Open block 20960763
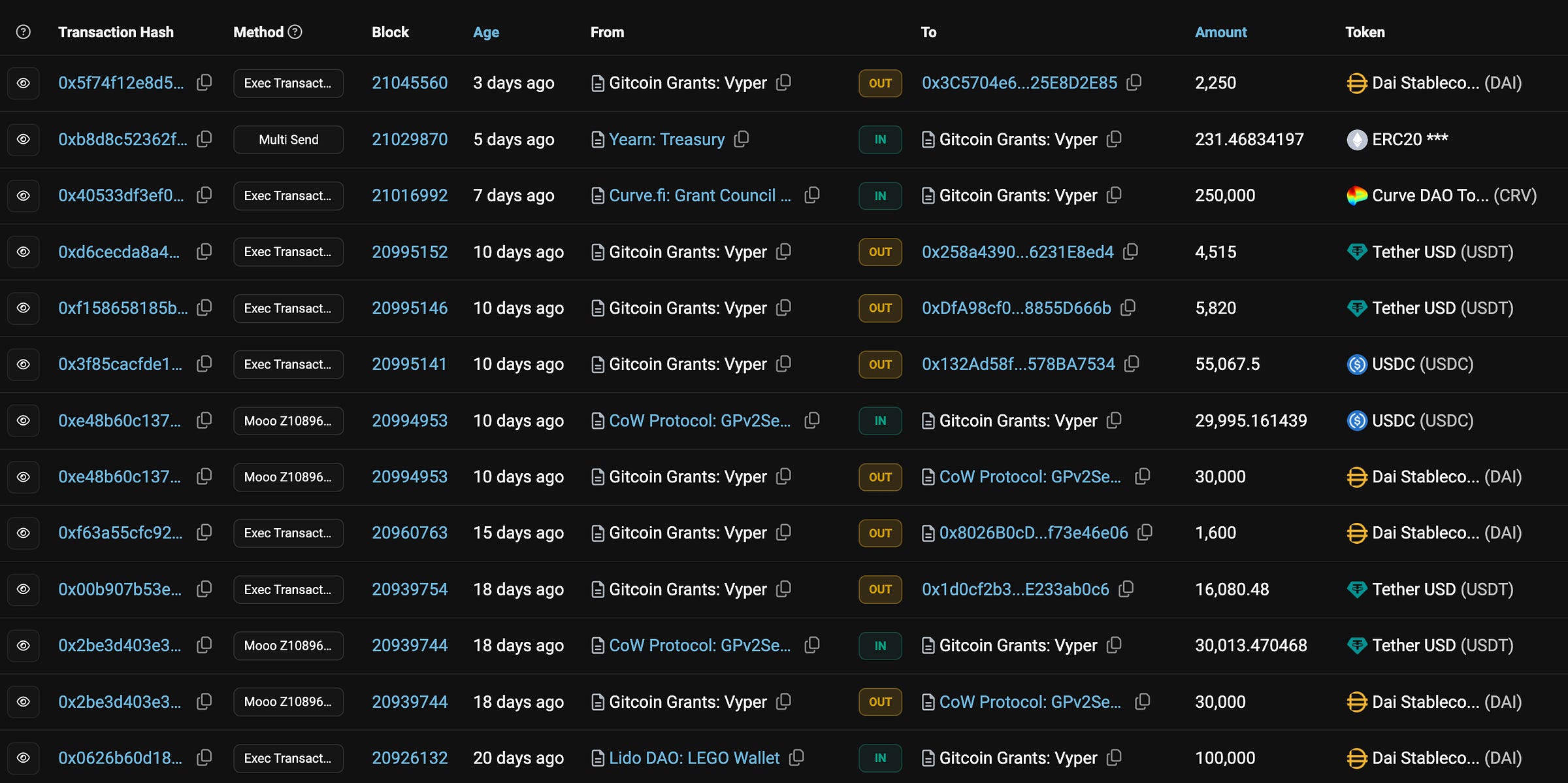Viewport: 1568px width, 783px height. [410, 533]
